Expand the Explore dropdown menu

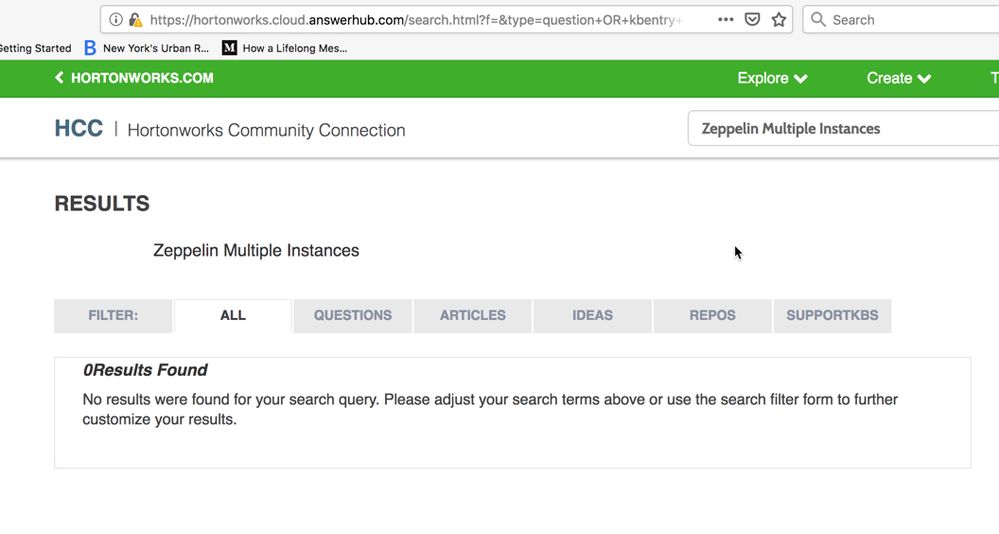pos(772,78)
